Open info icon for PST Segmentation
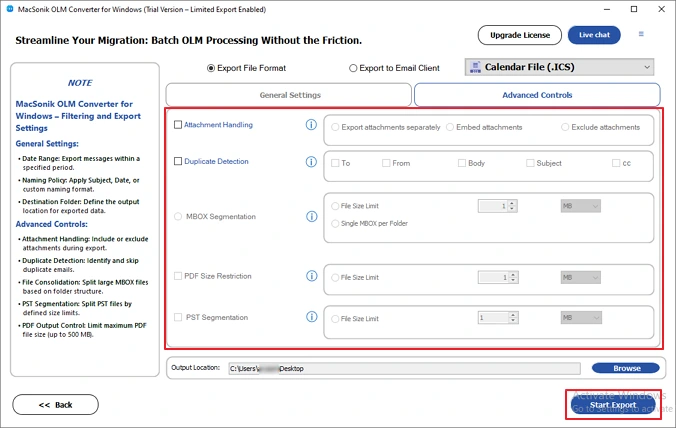 pos(312,317)
